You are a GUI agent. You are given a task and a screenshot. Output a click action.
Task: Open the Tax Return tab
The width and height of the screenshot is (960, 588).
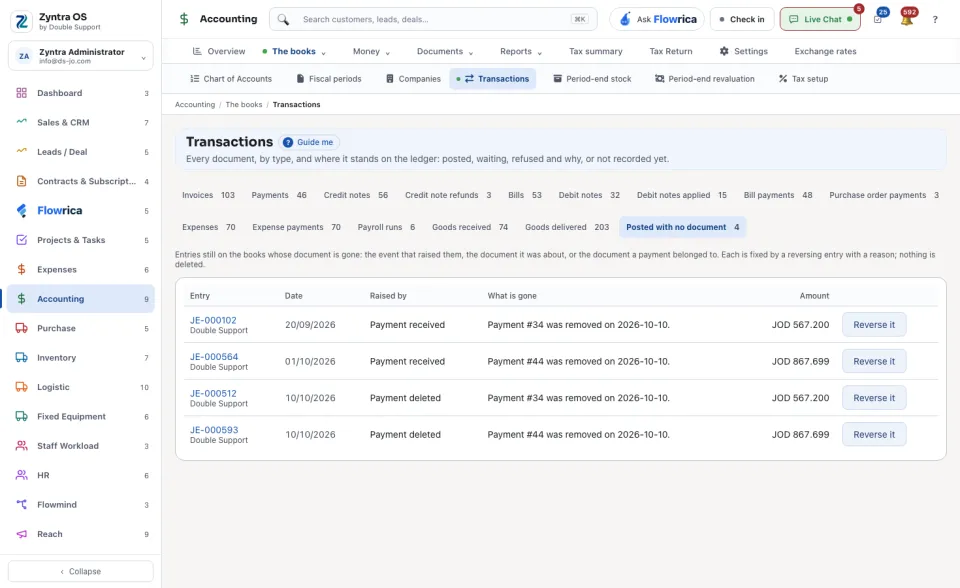(x=671, y=51)
